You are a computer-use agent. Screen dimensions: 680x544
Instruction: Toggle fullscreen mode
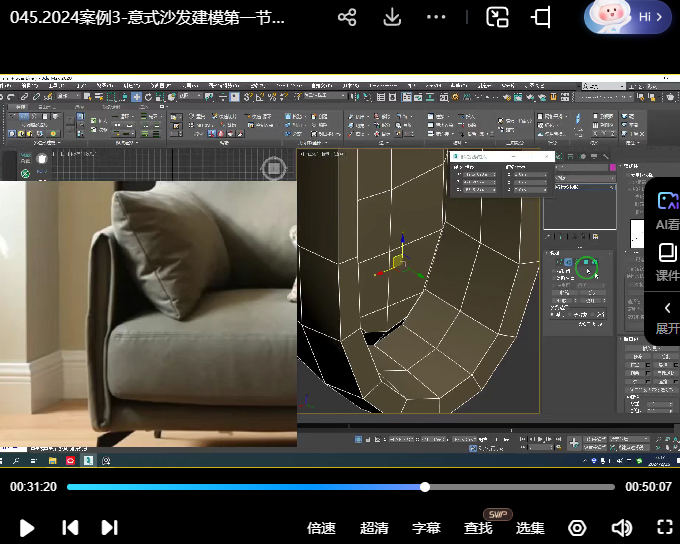coord(664,527)
